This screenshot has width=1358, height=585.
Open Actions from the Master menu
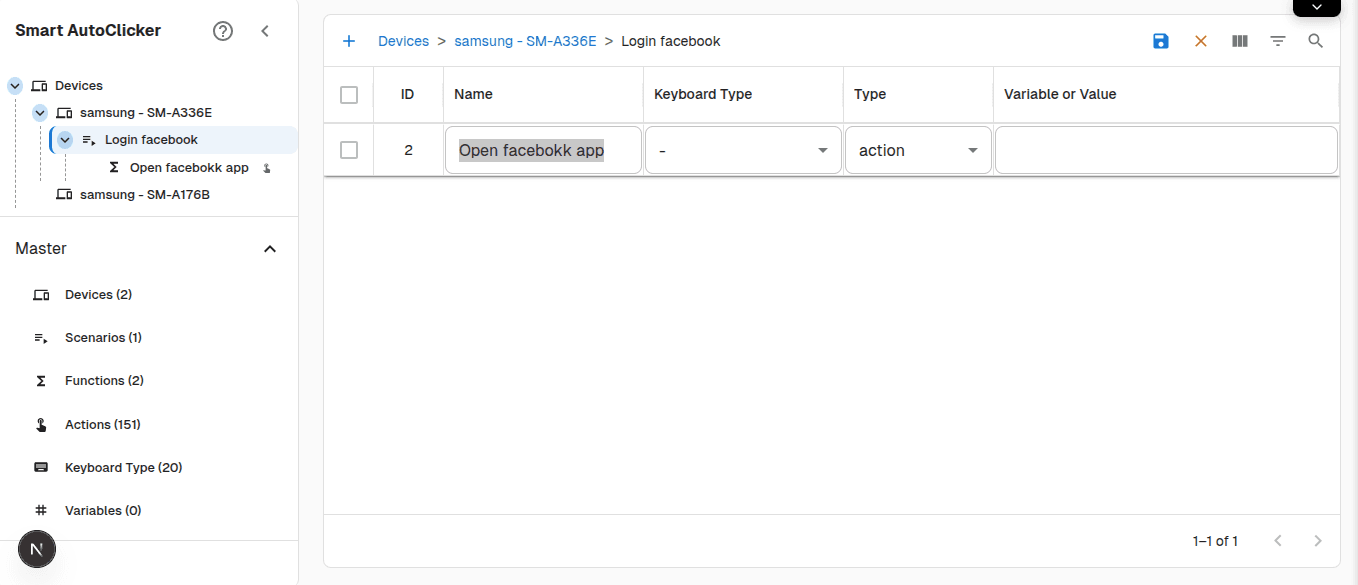[x=101, y=424]
